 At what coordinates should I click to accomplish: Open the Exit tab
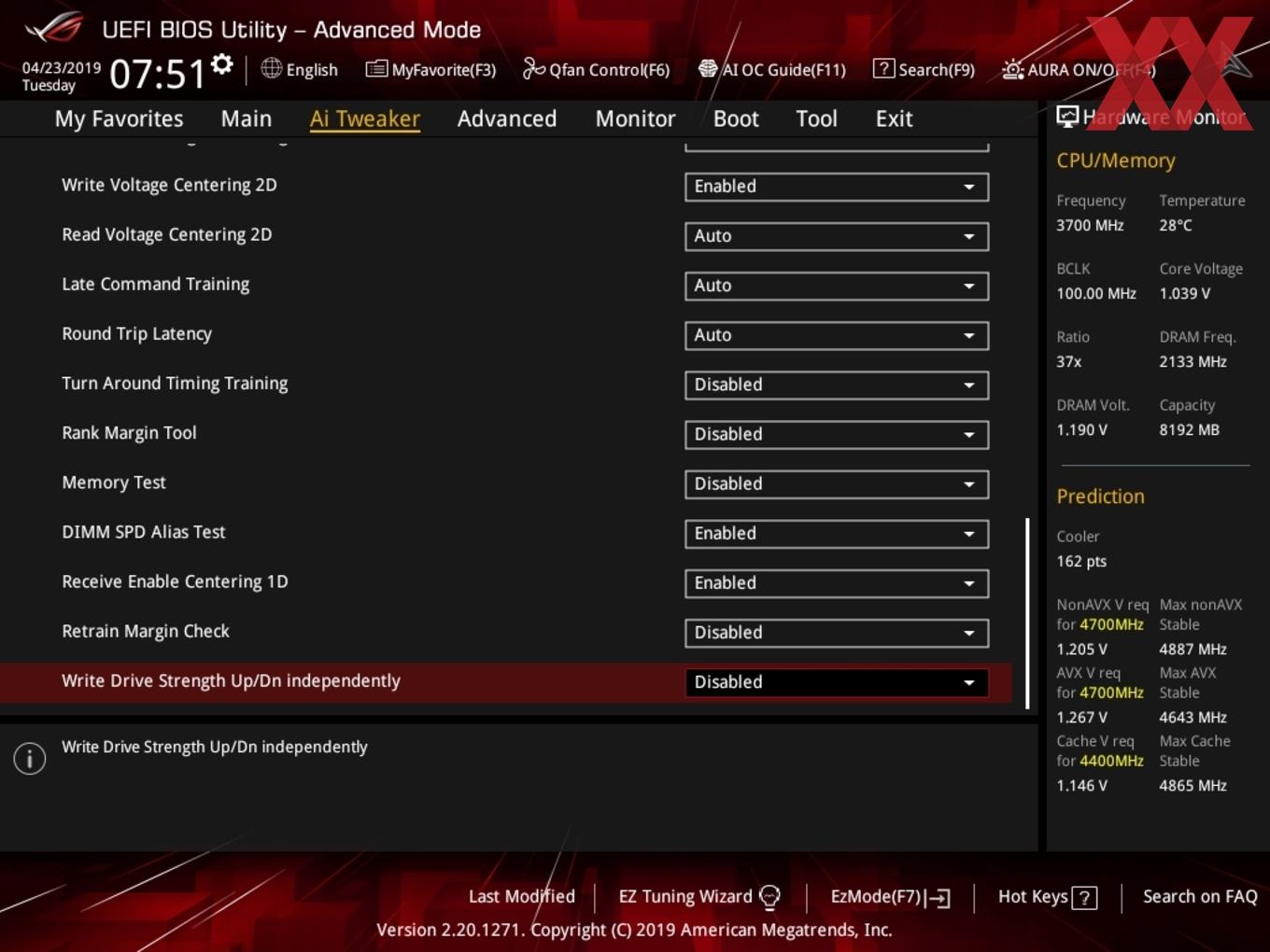coord(894,119)
